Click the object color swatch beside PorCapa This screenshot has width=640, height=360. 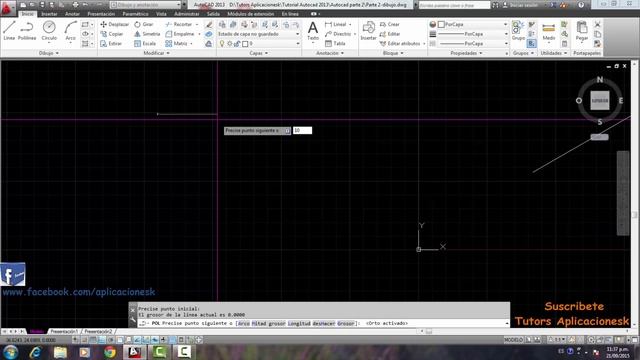(441, 24)
